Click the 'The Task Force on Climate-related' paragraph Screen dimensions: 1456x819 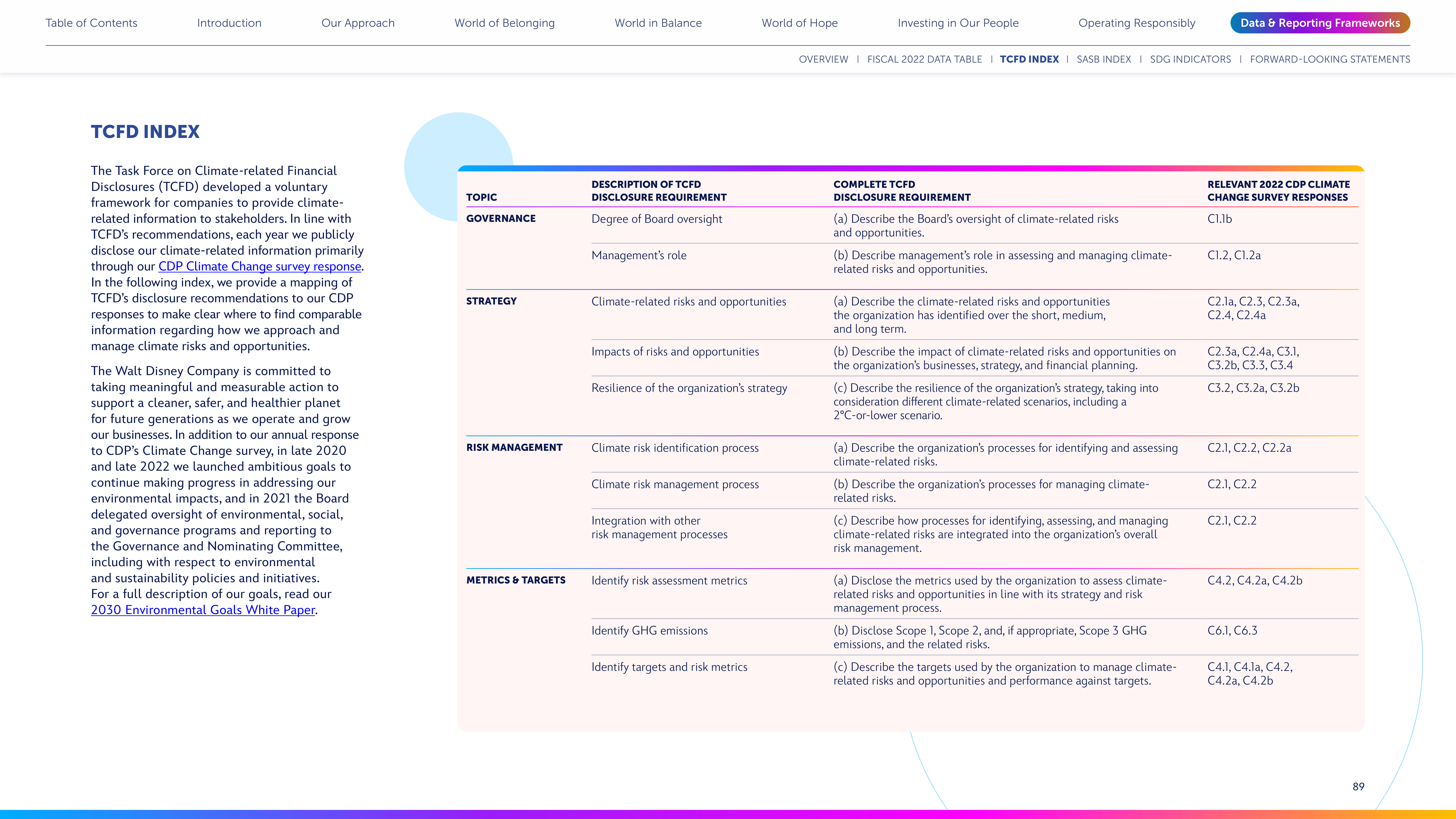(227, 258)
